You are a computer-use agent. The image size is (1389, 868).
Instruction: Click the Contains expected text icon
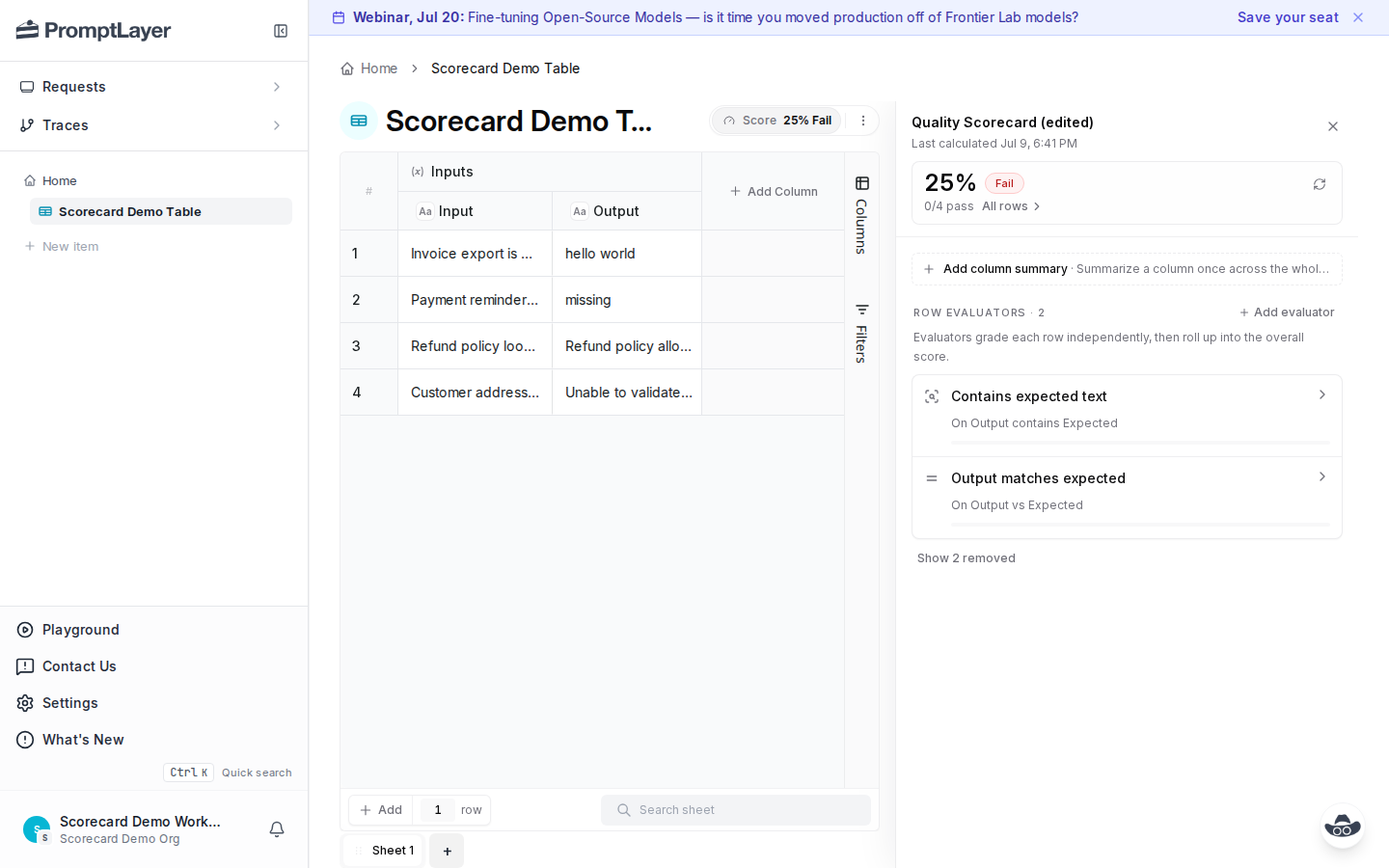point(932,396)
